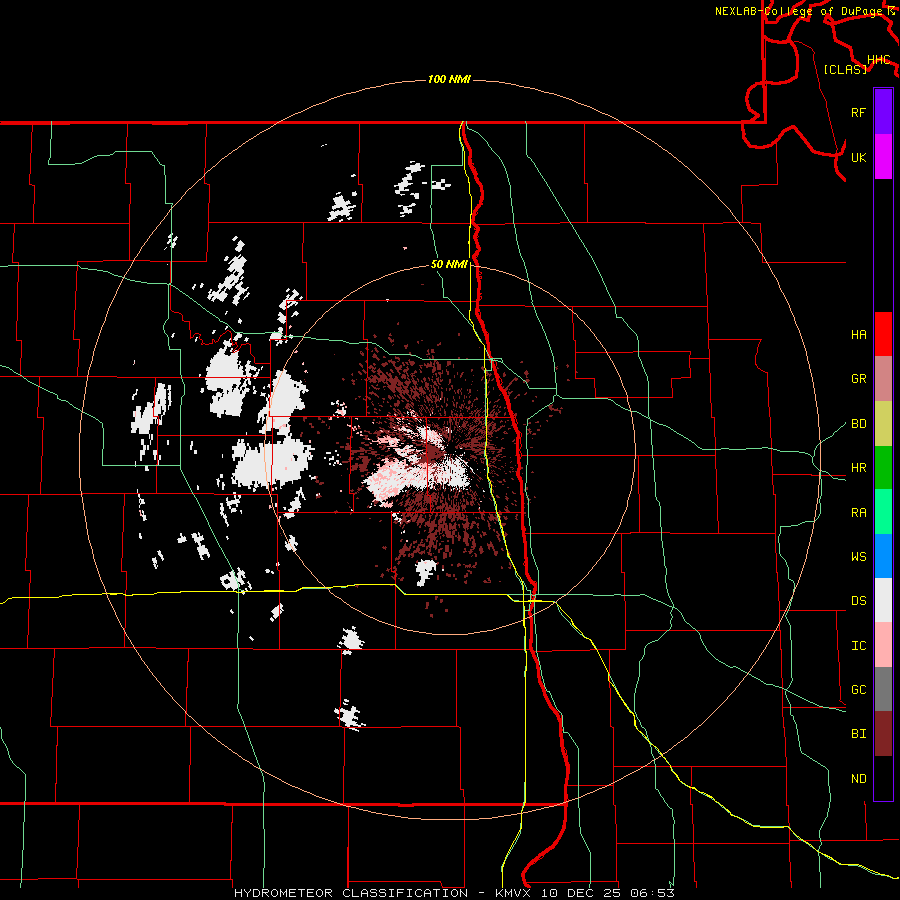Click the mint green RA legend swatch

pos(883,511)
